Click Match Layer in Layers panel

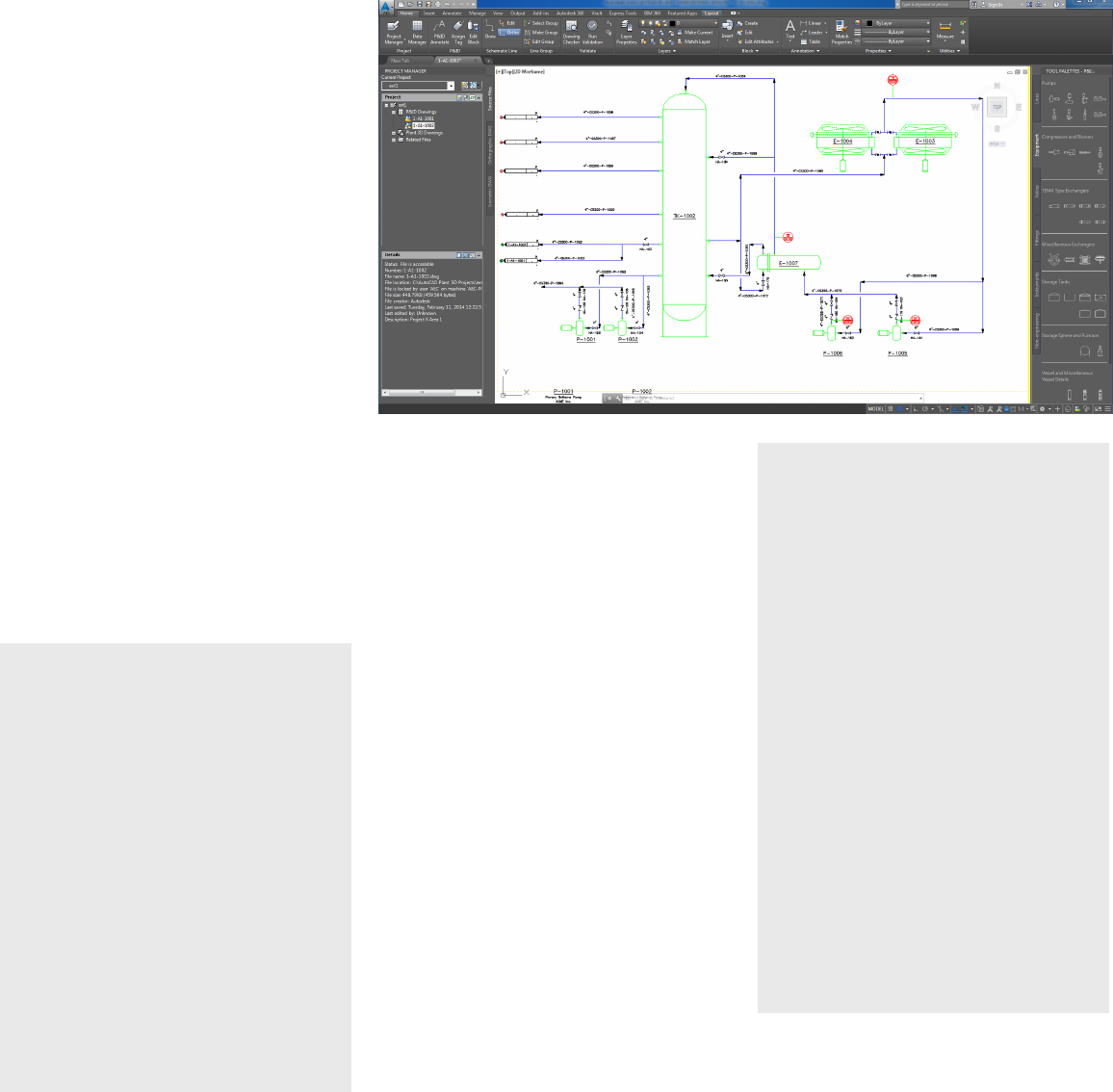[693, 42]
